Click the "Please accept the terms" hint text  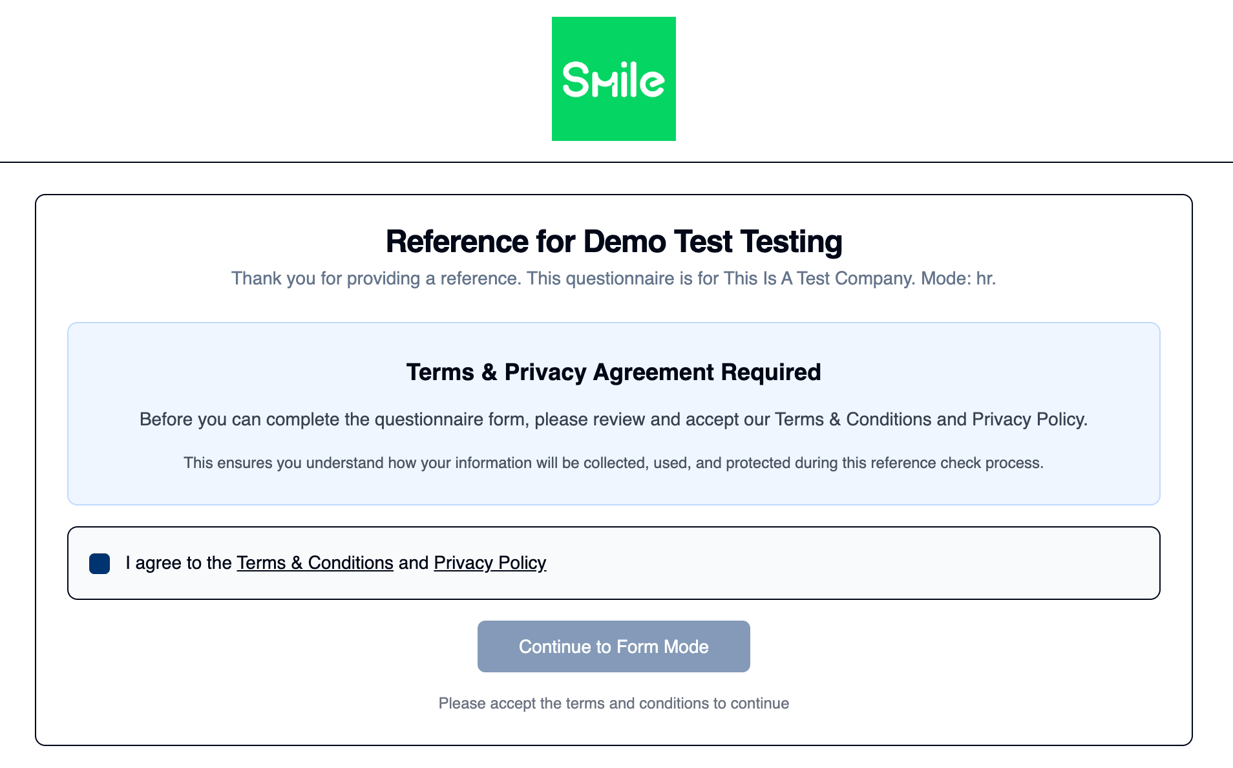(613, 703)
